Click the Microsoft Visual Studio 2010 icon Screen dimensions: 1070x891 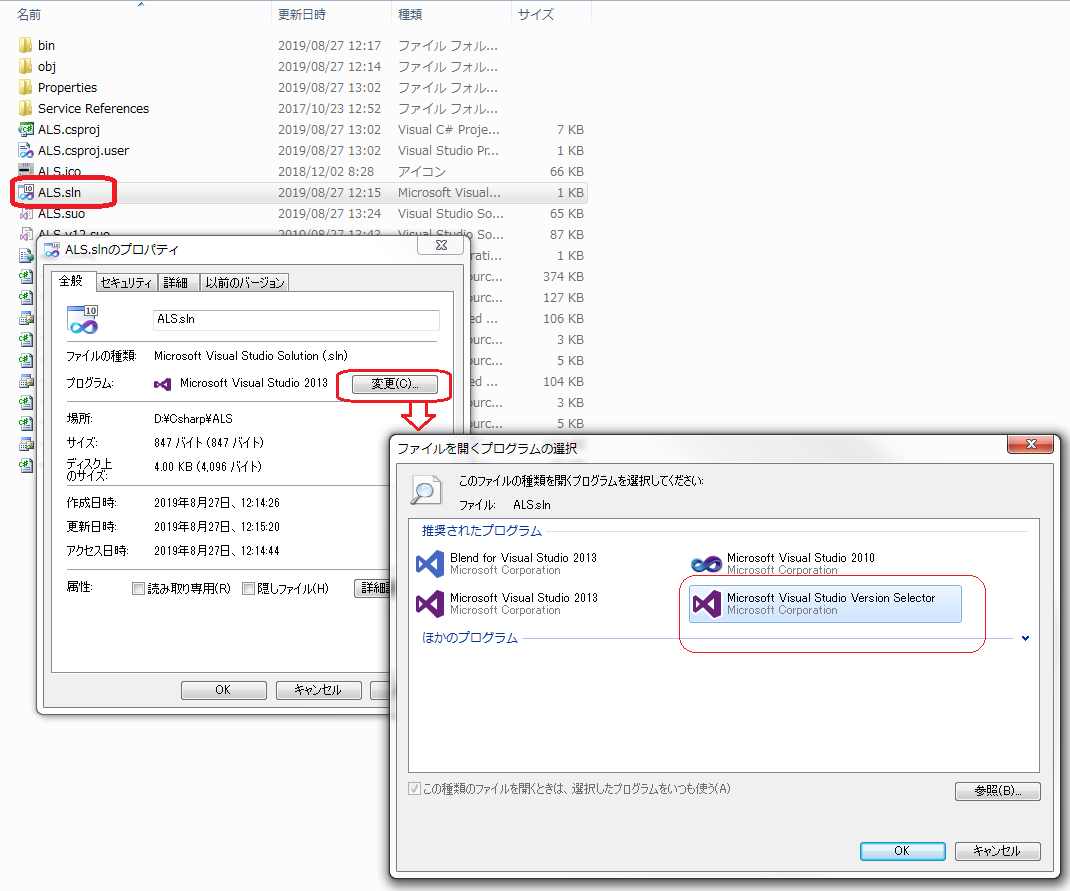pos(706,564)
